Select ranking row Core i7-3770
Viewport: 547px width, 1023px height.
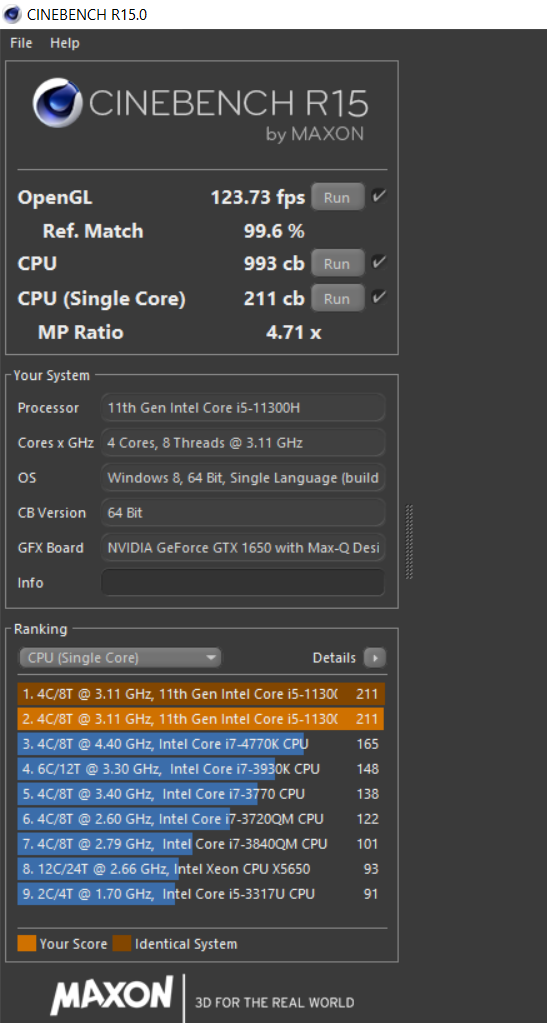(x=201, y=794)
